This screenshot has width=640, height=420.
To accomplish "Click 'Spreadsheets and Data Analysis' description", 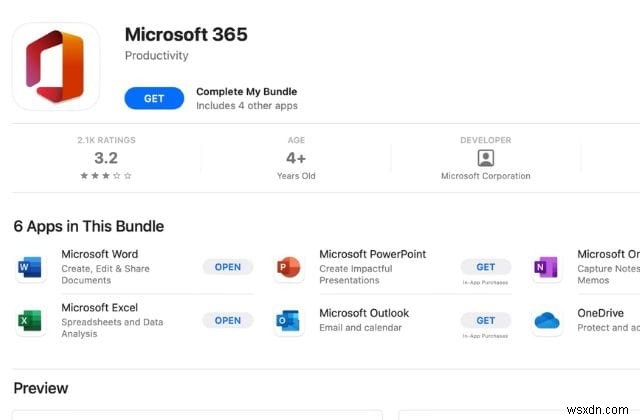I will [112, 328].
